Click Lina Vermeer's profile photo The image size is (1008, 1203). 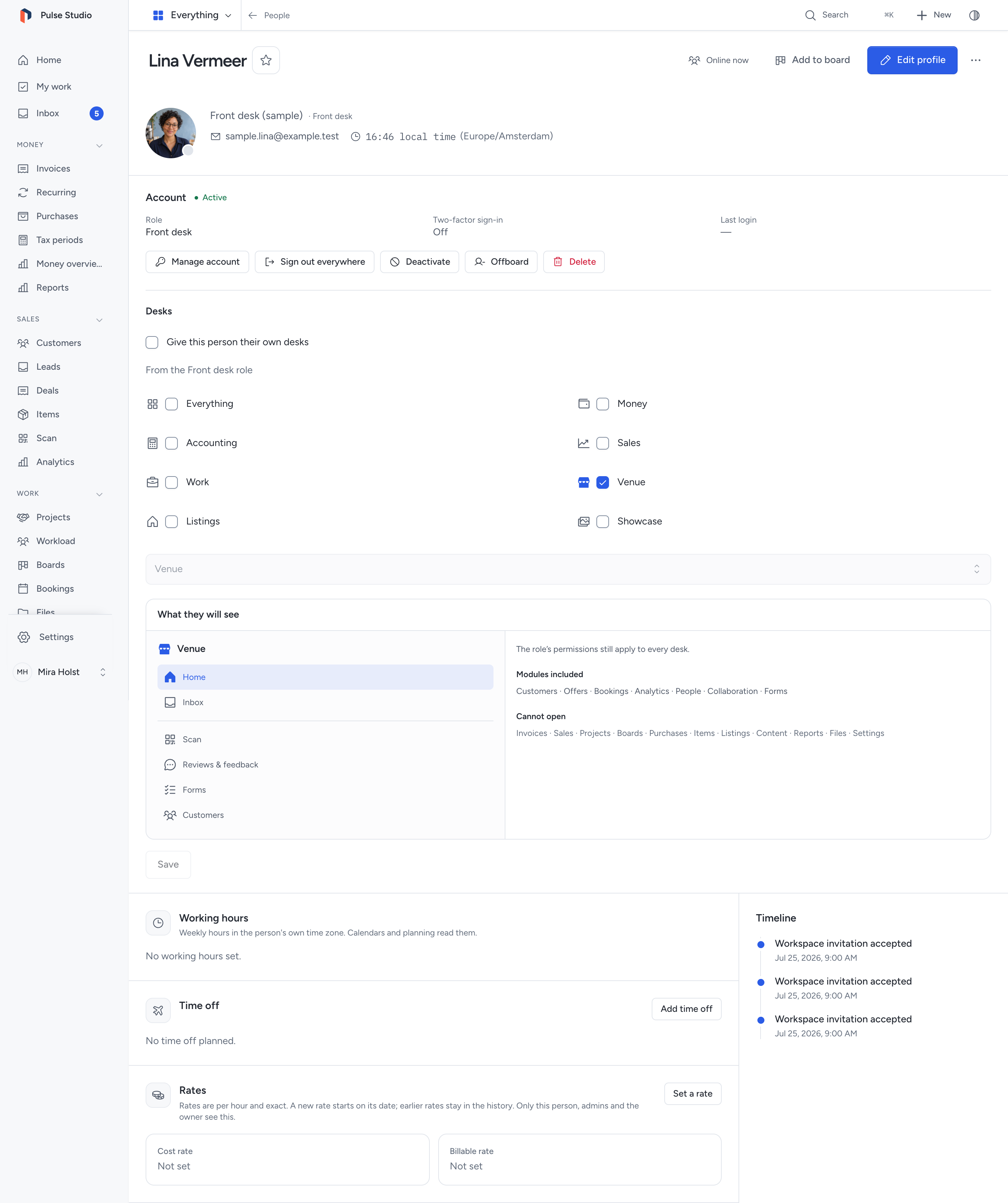click(171, 133)
